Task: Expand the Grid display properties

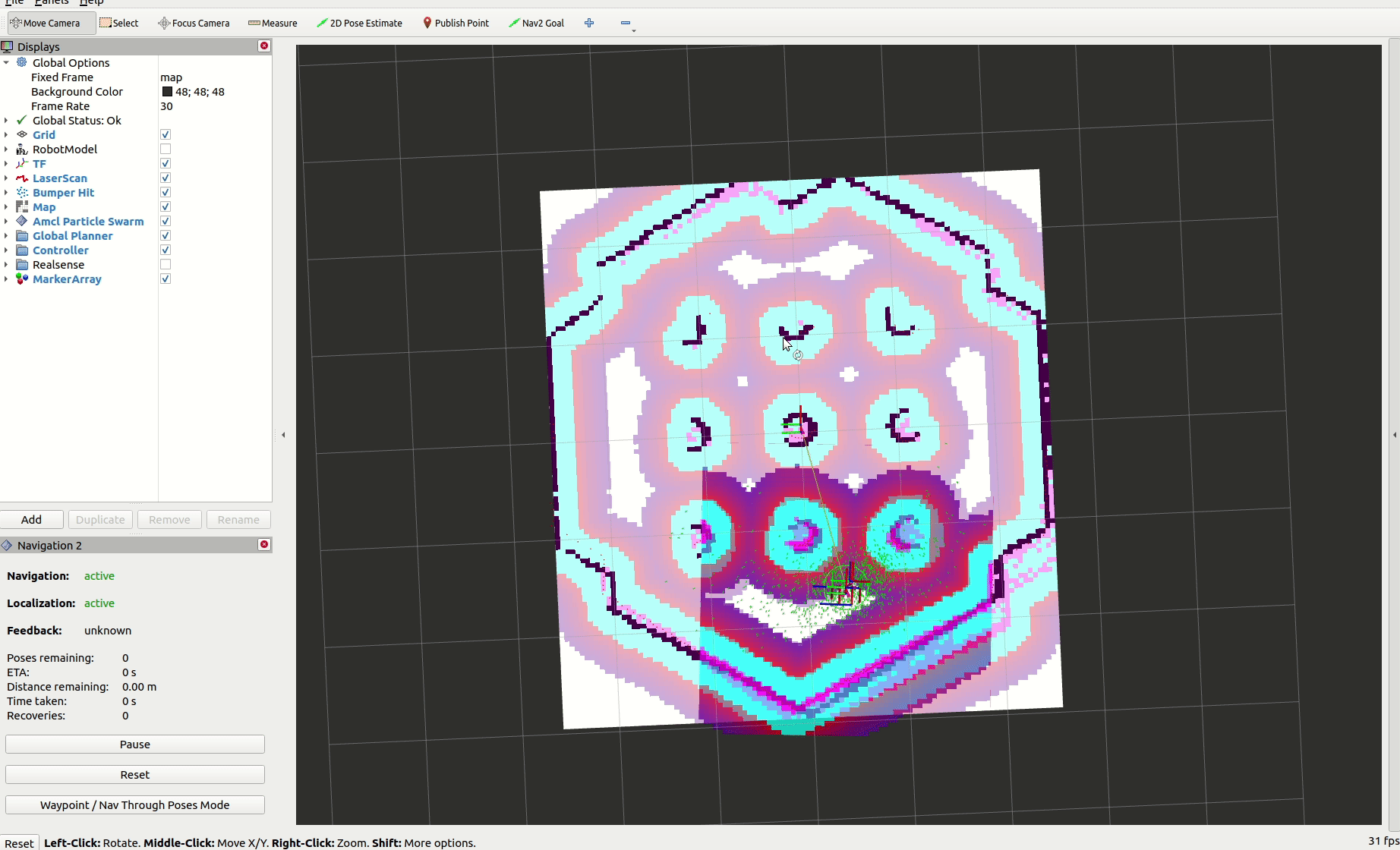Action: [6, 134]
